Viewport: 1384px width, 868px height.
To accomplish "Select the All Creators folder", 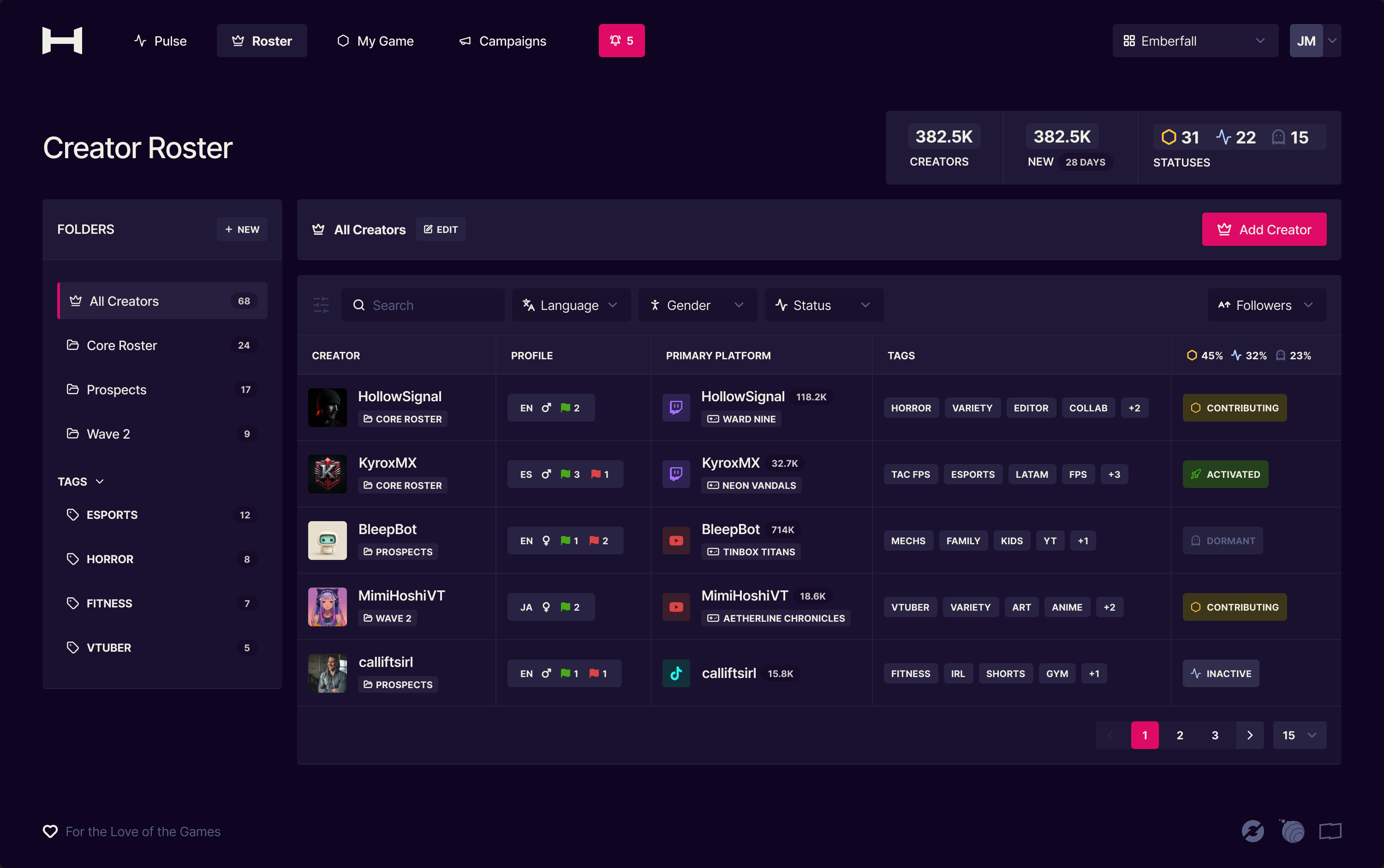I will pyautogui.click(x=162, y=301).
